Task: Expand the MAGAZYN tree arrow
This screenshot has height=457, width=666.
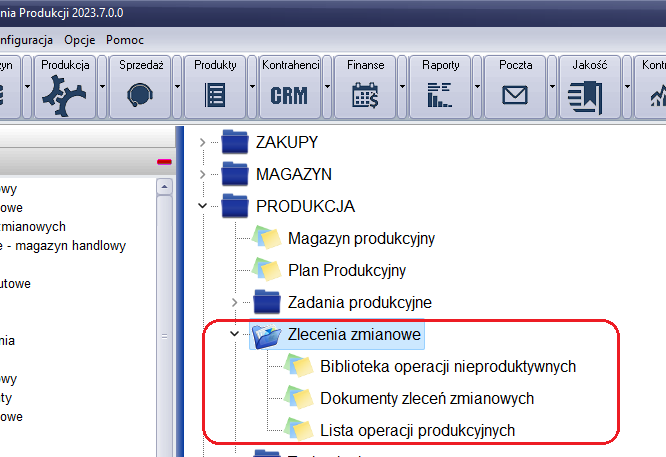Action: click(202, 175)
